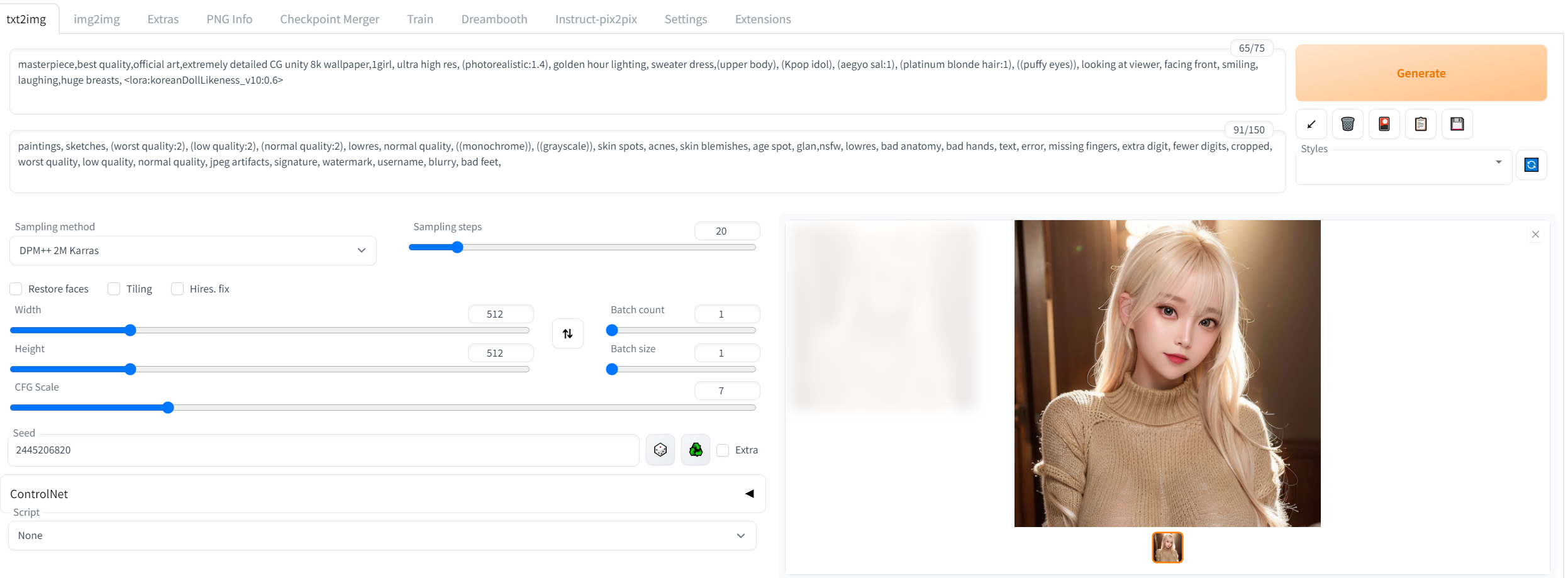Click the dice icon to randomize the seed

click(x=660, y=450)
